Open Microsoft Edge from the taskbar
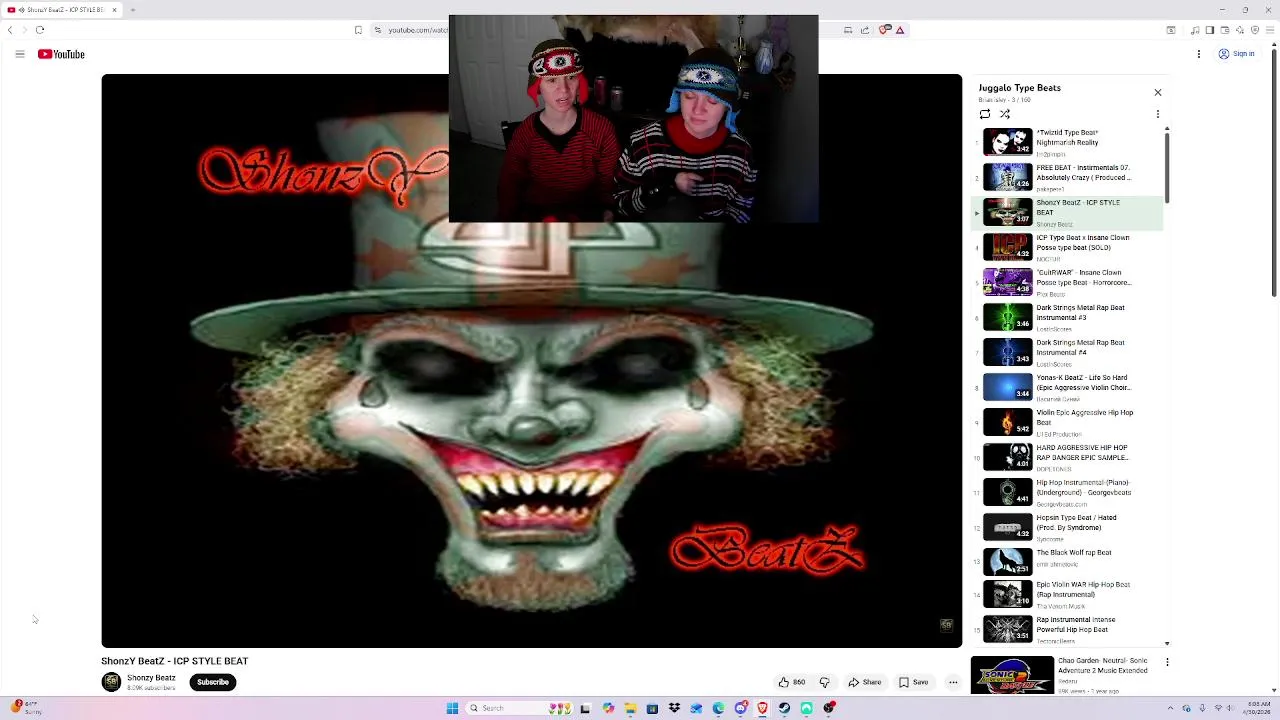Screen dimensions: 1280x720 click(x=718, y=708)
